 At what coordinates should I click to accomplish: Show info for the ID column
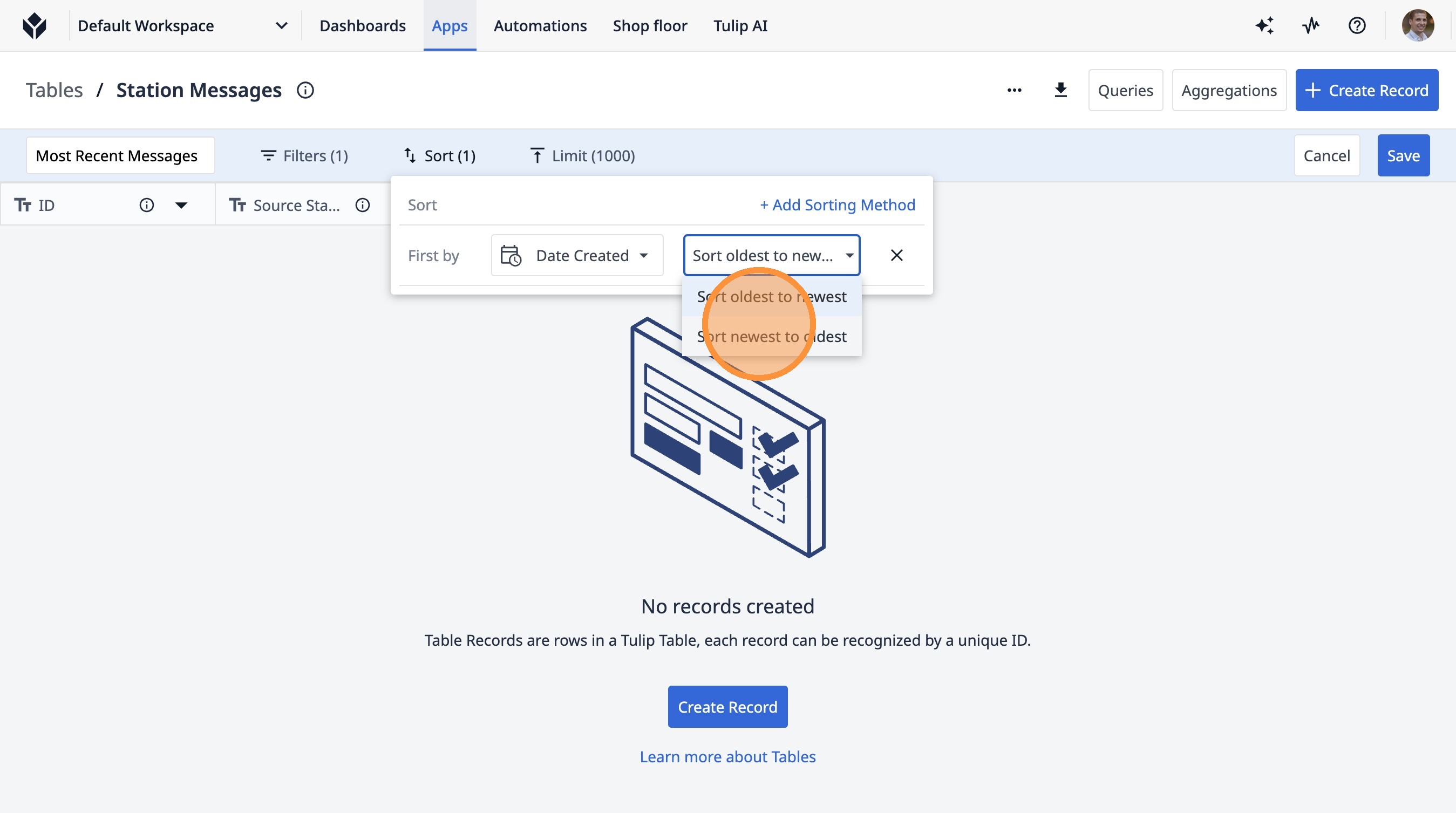(x=146, y=205)
